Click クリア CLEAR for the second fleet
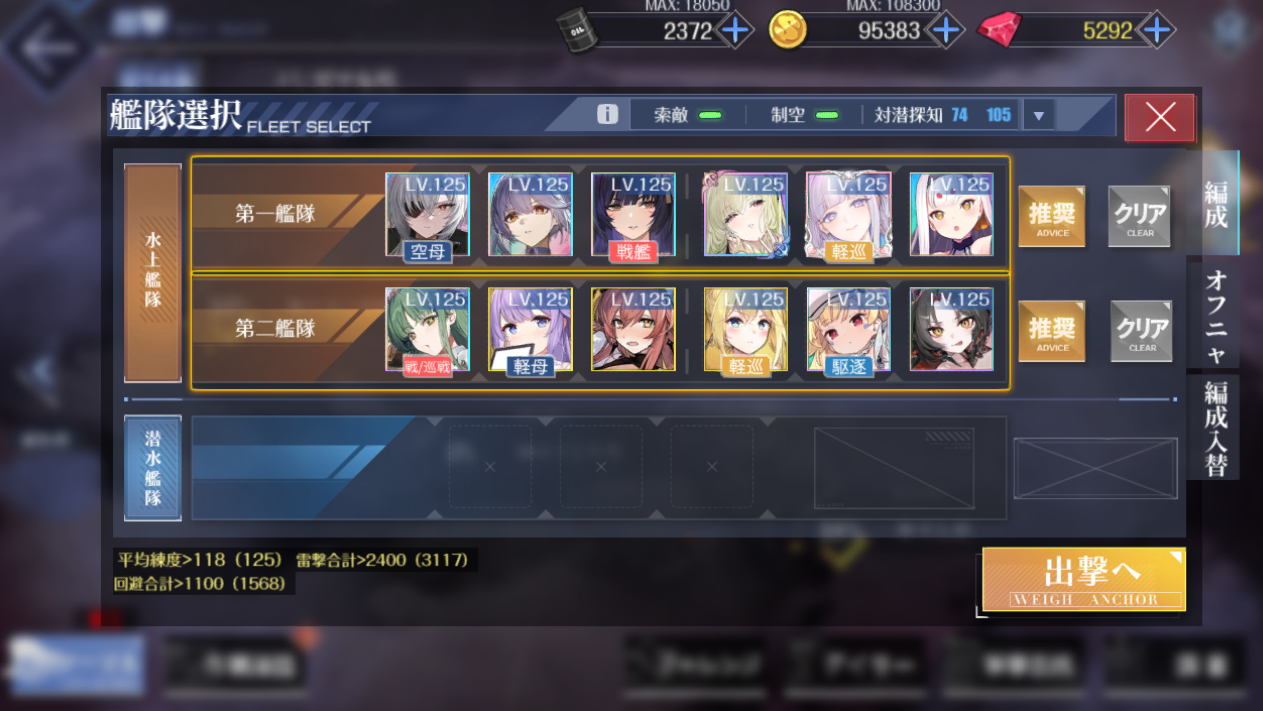Viewport: 1263px width, 711px height. [x=1142, y=331]
